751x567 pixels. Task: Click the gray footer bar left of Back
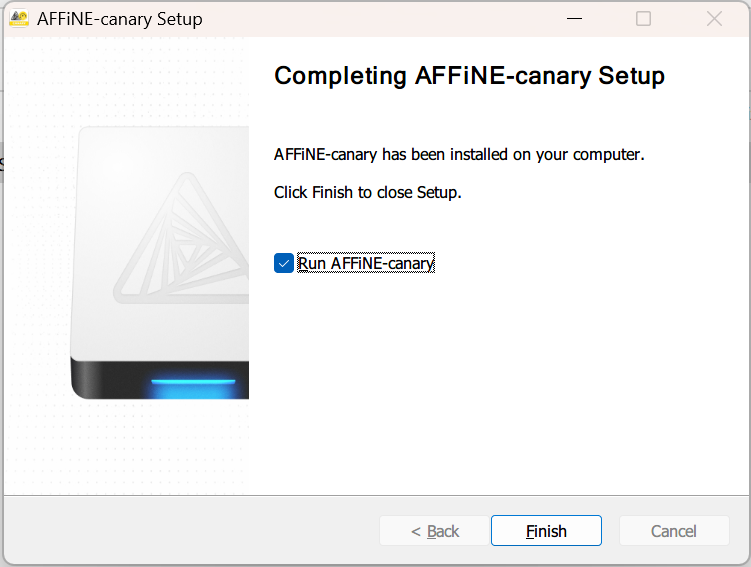coord(190,531)
